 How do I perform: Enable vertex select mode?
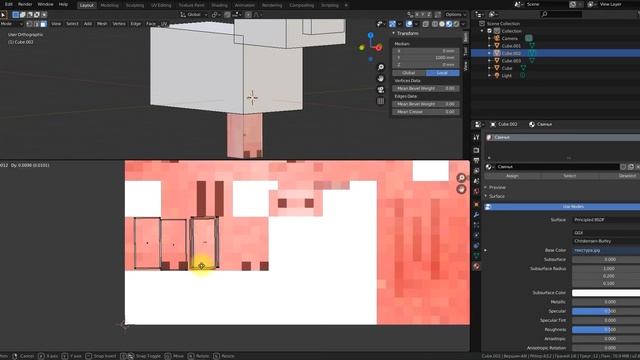[x=29, y=24]
